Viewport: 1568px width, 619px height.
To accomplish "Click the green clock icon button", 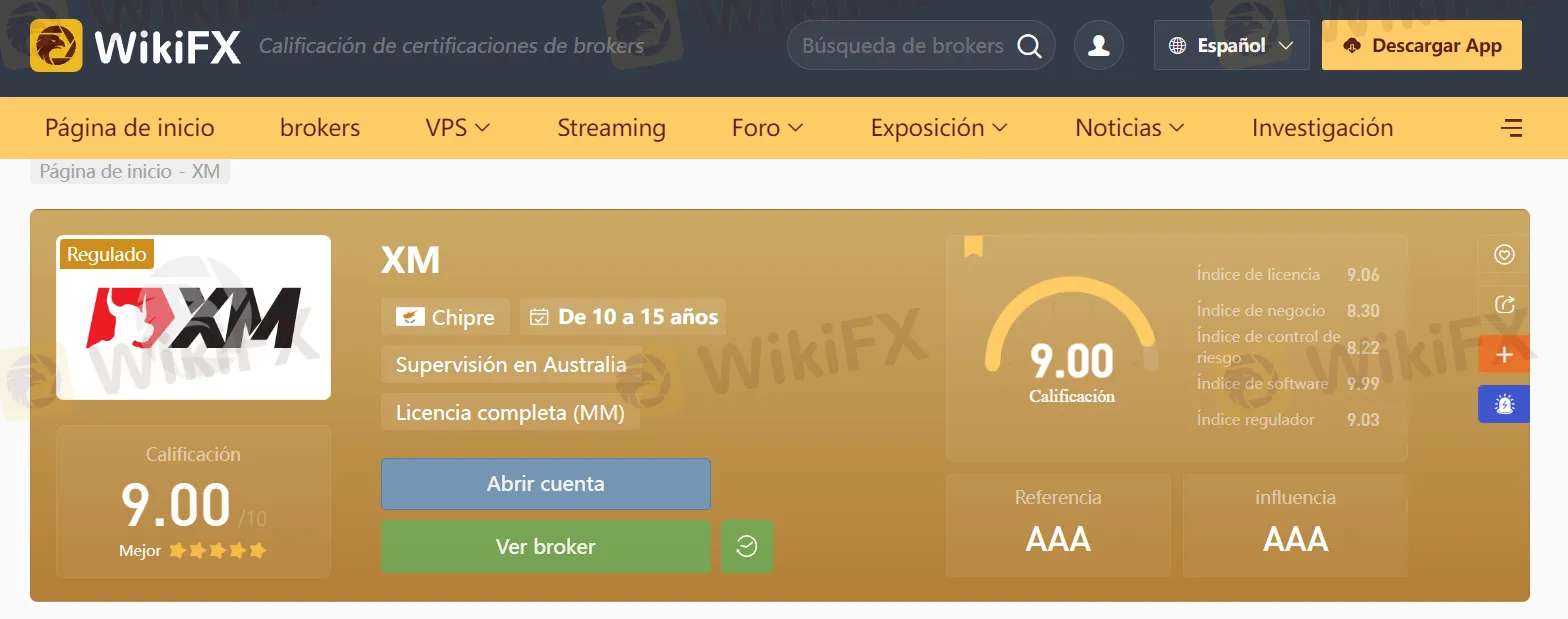I will tap(747, 547).
